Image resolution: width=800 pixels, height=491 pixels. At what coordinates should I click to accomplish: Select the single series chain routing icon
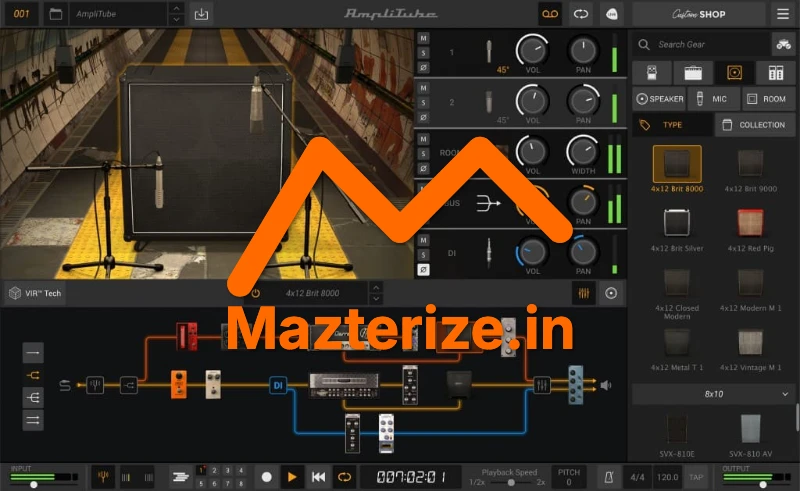pyautogui.click(x=33, y=353)
